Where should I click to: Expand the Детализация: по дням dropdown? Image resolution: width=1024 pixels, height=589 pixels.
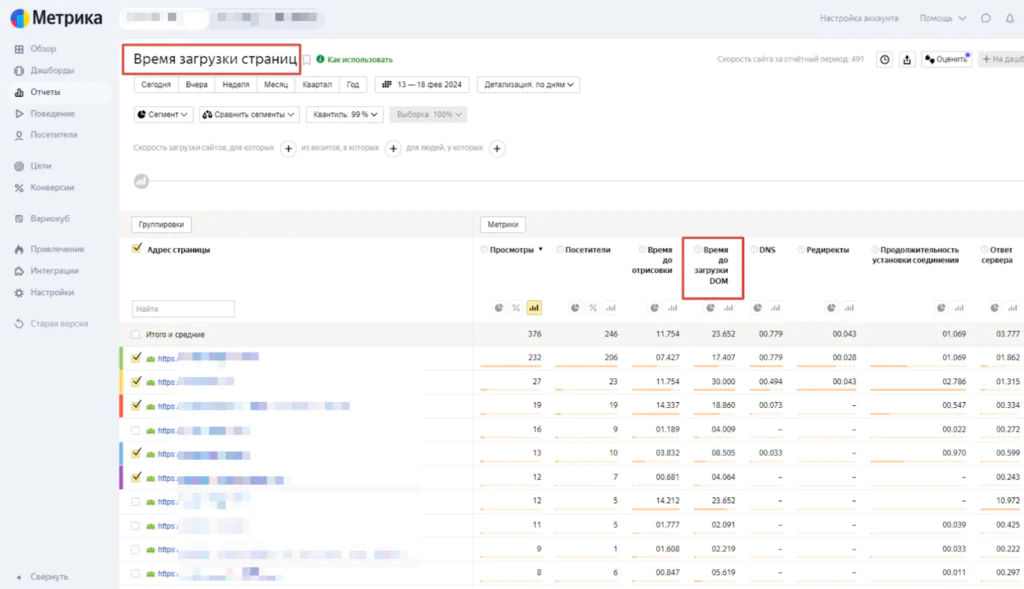528,85
